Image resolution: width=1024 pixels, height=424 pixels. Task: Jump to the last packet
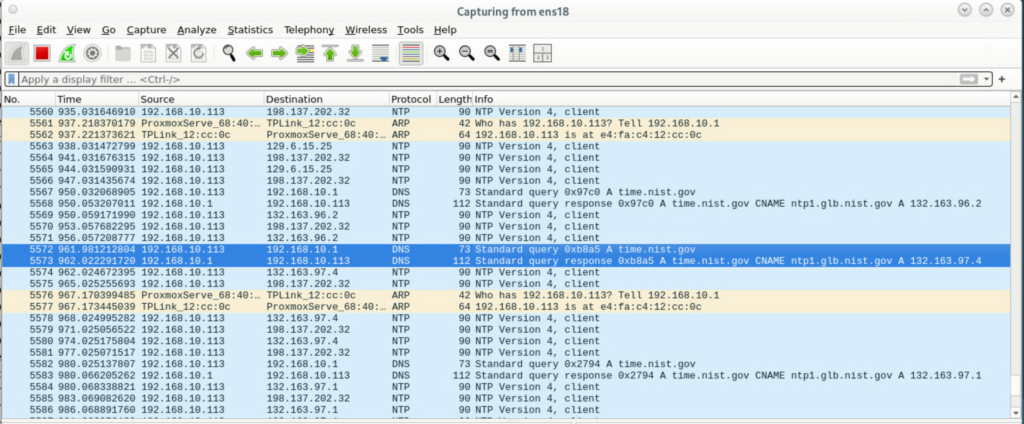coord(354,53)
